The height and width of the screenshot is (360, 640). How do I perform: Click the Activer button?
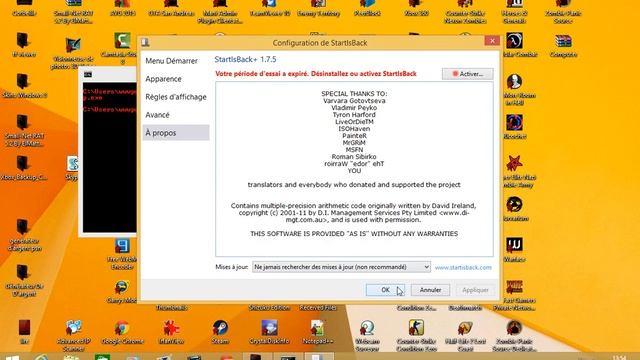pyautogui.click(x=467, y=74)
